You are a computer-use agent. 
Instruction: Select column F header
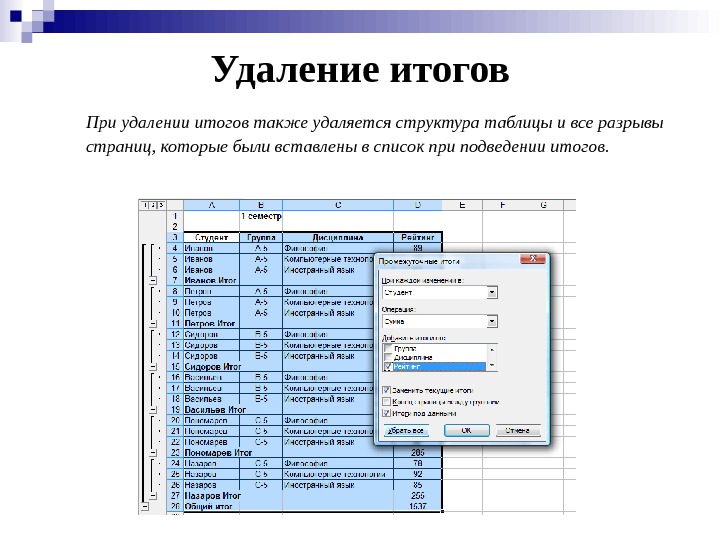tap(503, 205)
